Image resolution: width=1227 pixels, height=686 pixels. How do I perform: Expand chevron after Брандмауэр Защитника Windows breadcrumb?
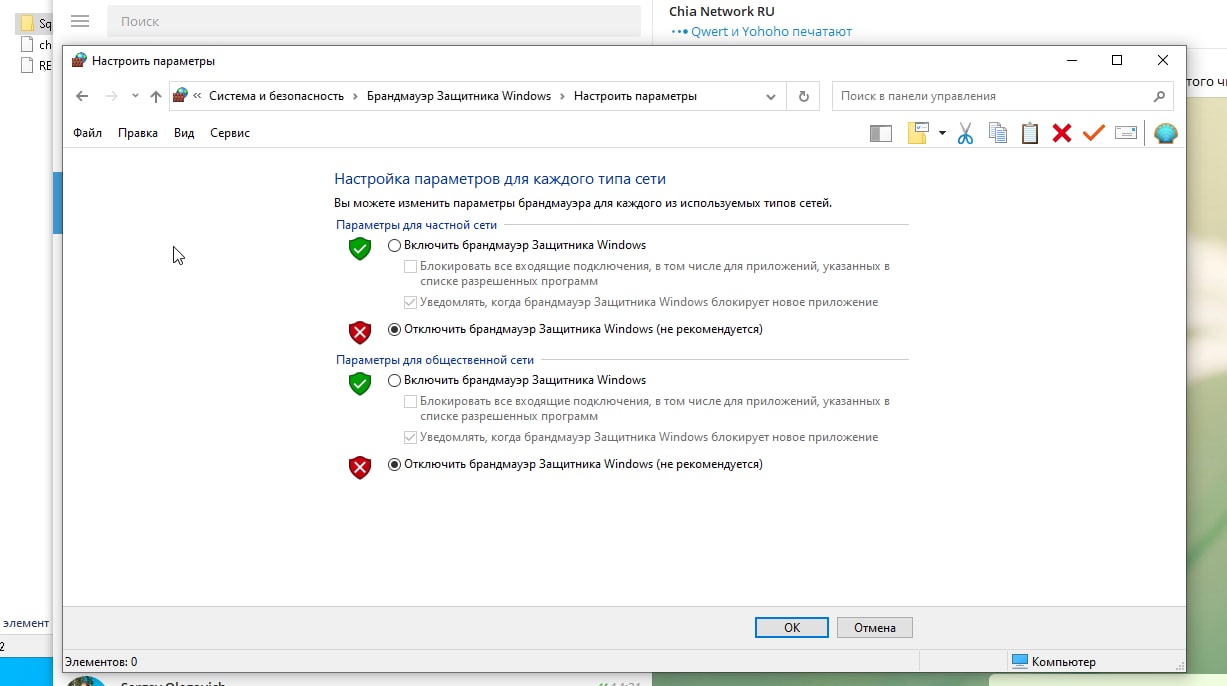coord(562,96)
